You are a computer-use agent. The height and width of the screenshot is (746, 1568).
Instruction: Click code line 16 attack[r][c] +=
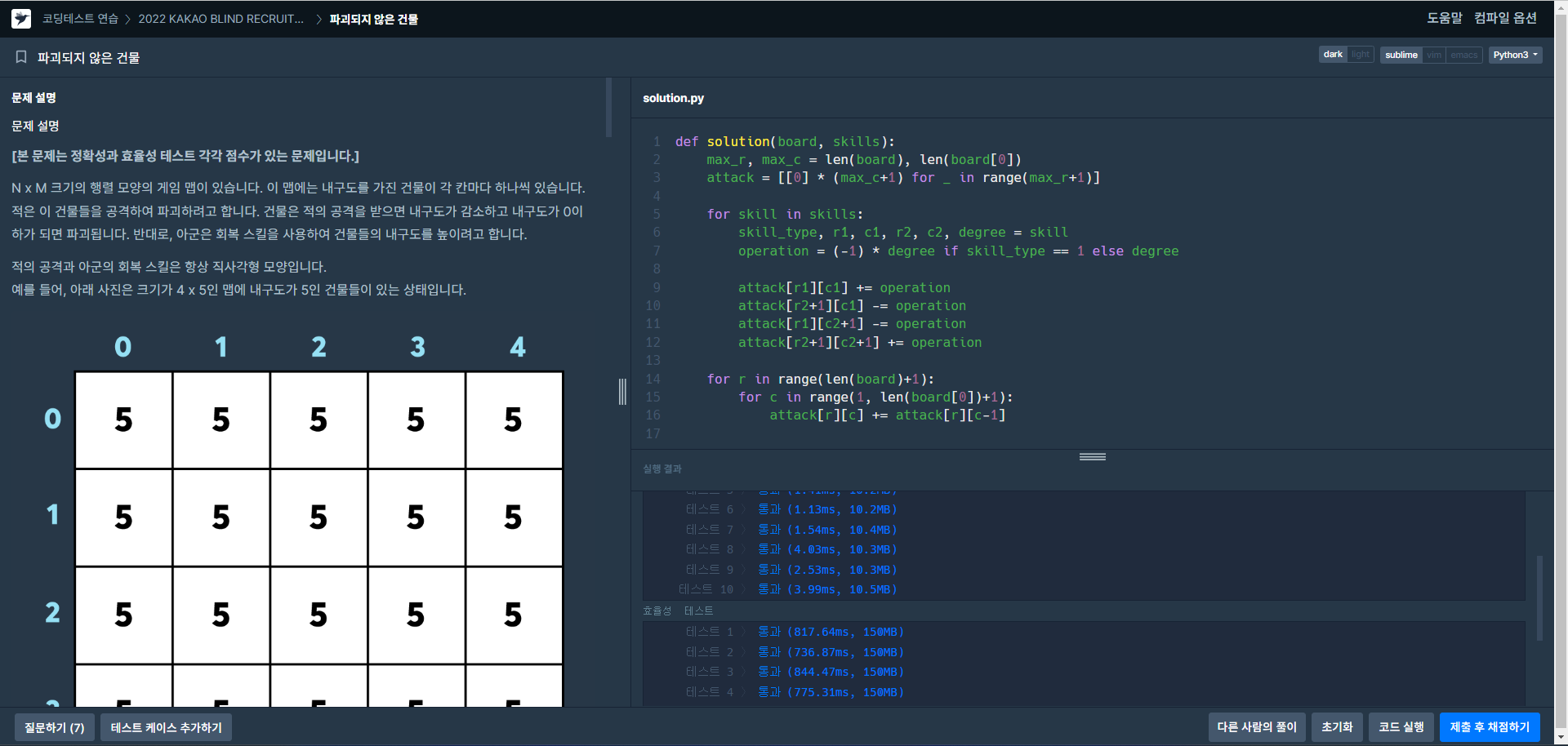[887, 415]
